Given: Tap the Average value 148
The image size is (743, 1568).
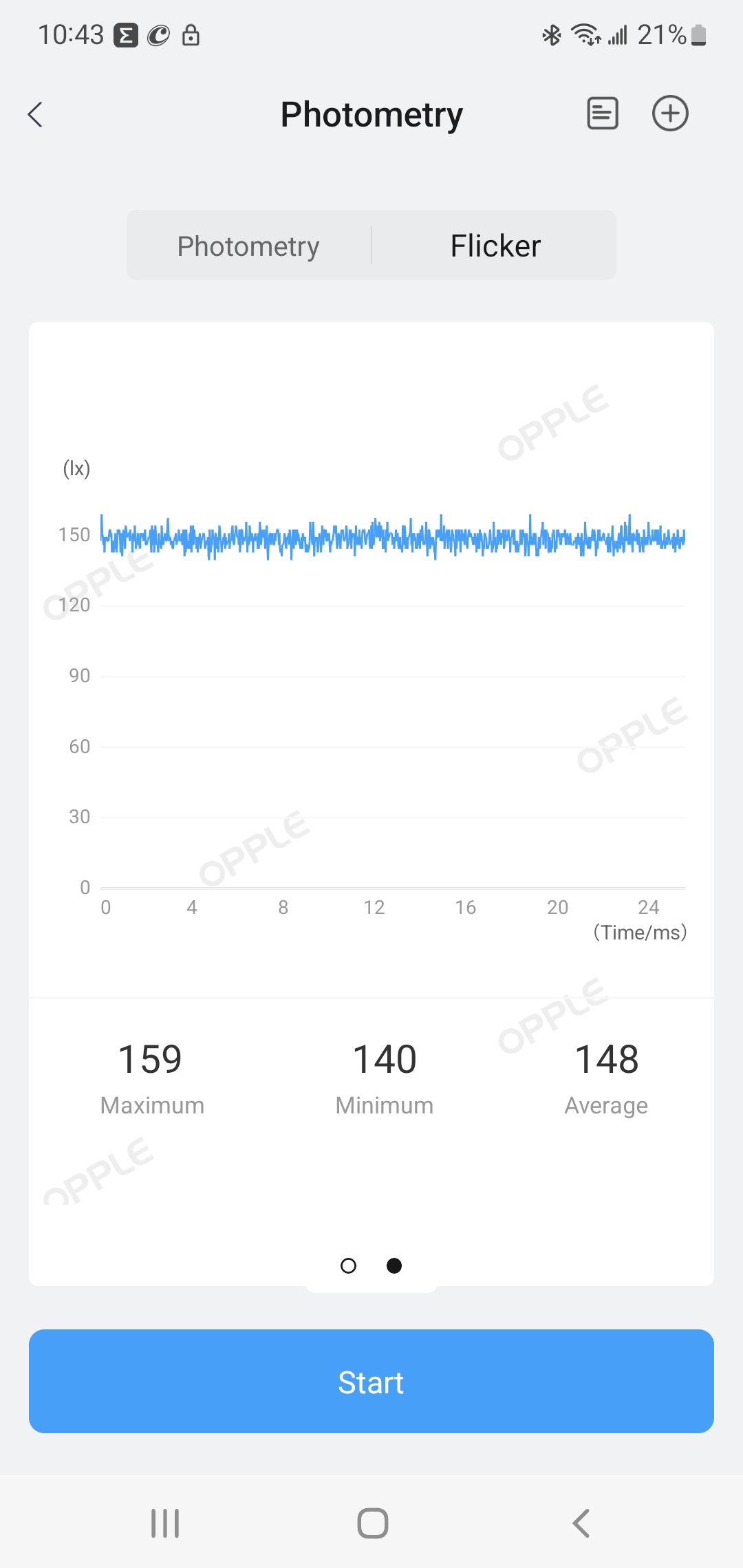Looking at the screenshot, I should [x=607, y=1059].
